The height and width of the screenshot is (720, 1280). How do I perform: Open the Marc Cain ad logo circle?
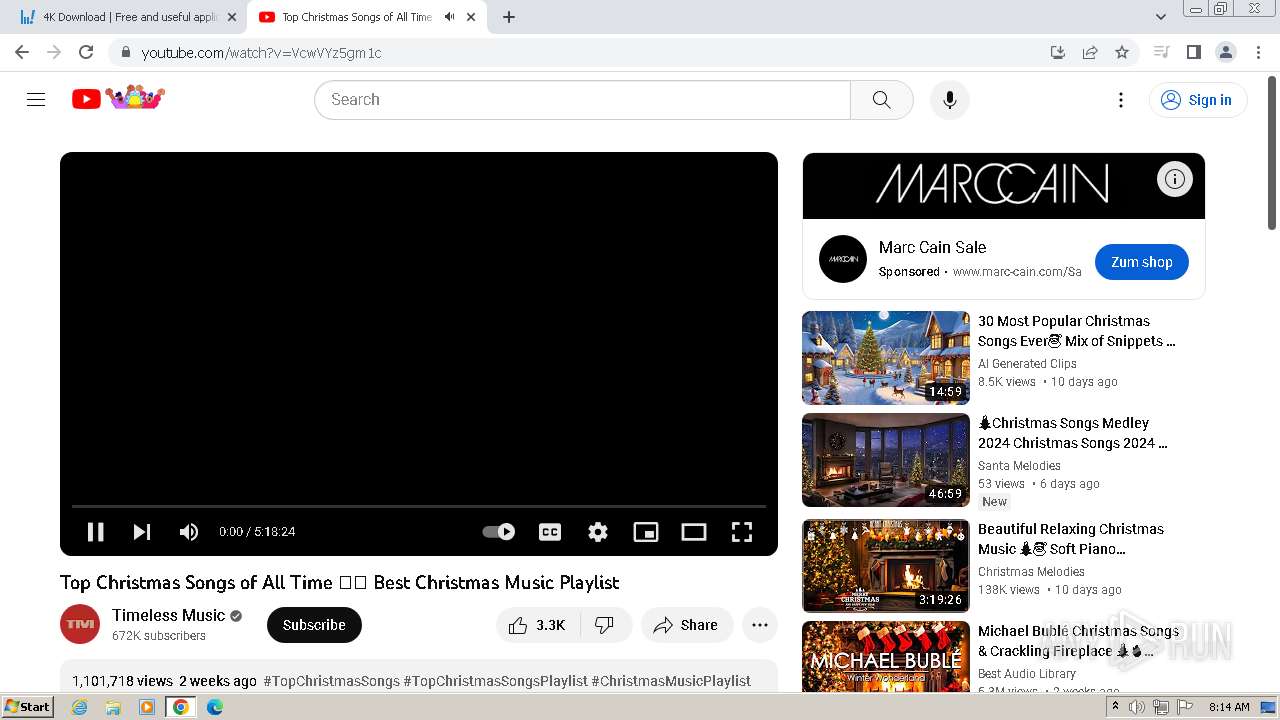pyautogui.click(x=843, y=259)
